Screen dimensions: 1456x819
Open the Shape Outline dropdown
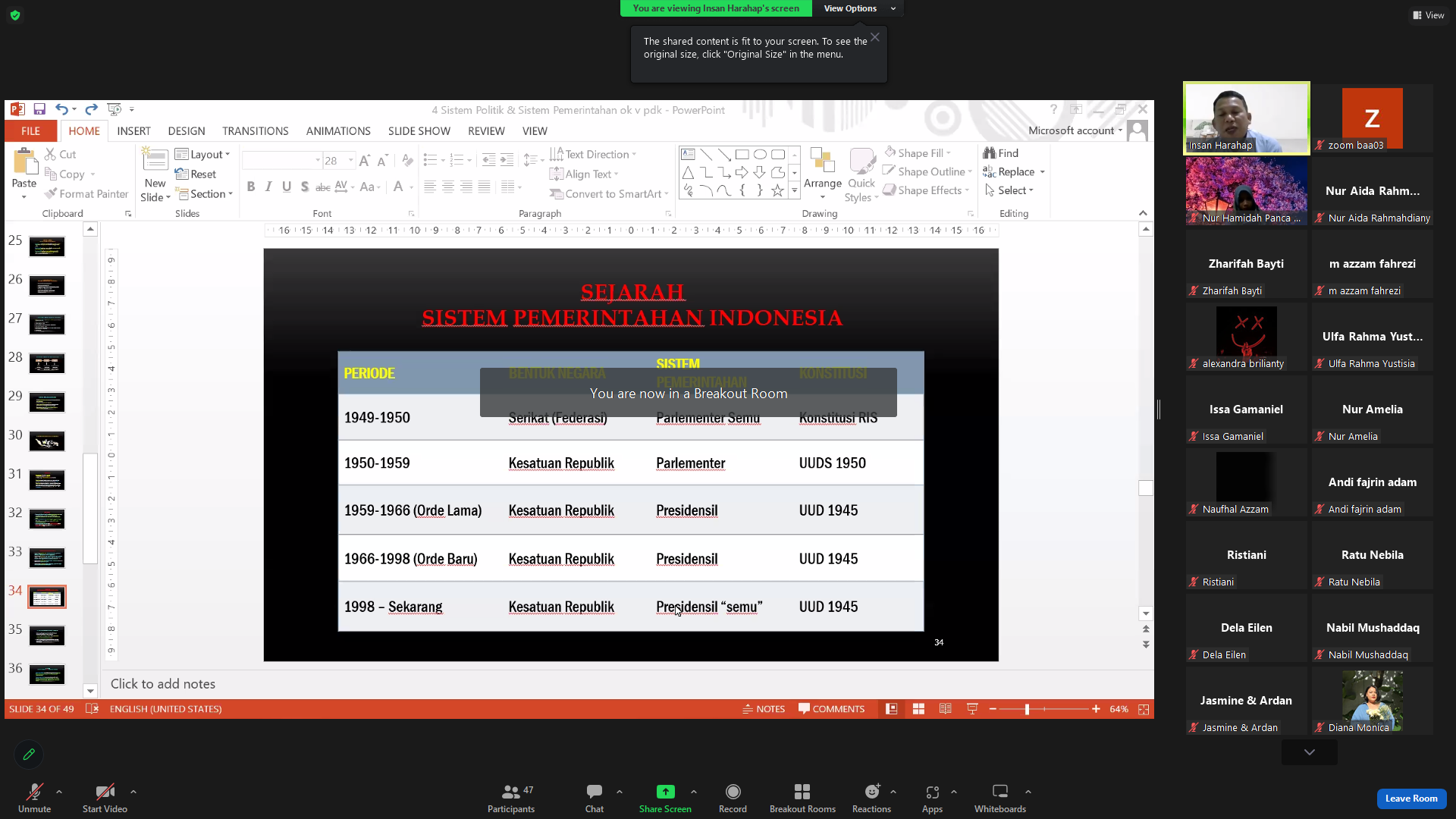tap(927, 171)
